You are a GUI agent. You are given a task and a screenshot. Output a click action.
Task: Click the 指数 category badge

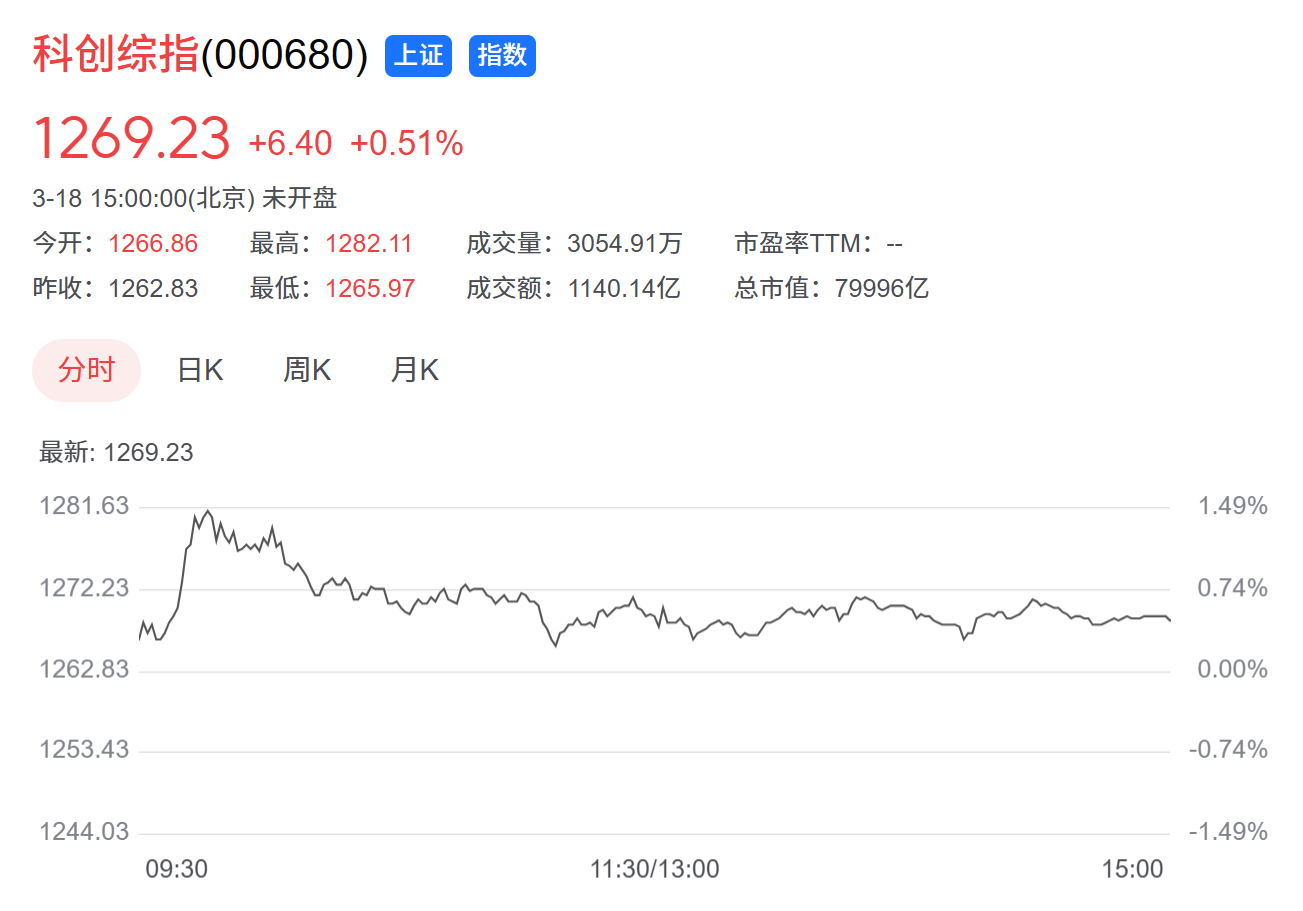(502, 56)
